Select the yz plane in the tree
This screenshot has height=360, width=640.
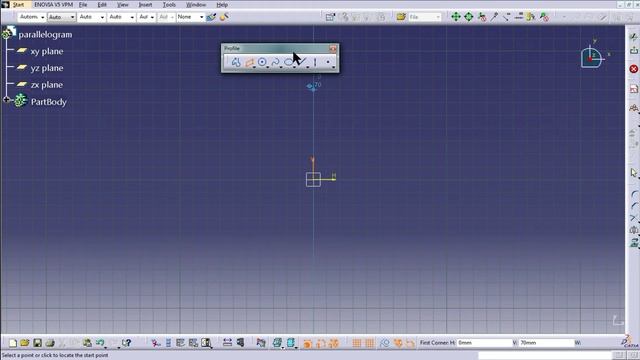coord(47,68)
